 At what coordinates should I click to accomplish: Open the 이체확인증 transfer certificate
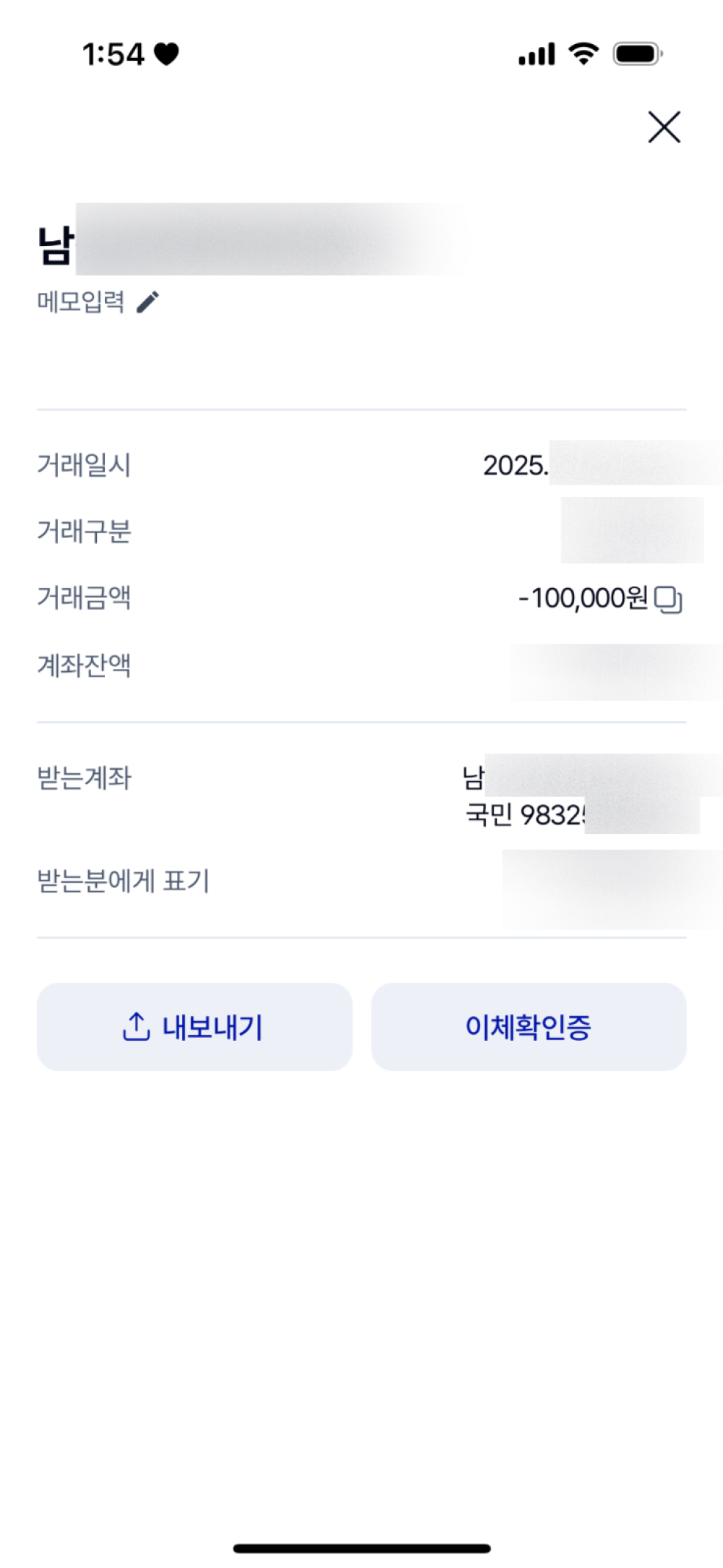(x=529, y=1026)
